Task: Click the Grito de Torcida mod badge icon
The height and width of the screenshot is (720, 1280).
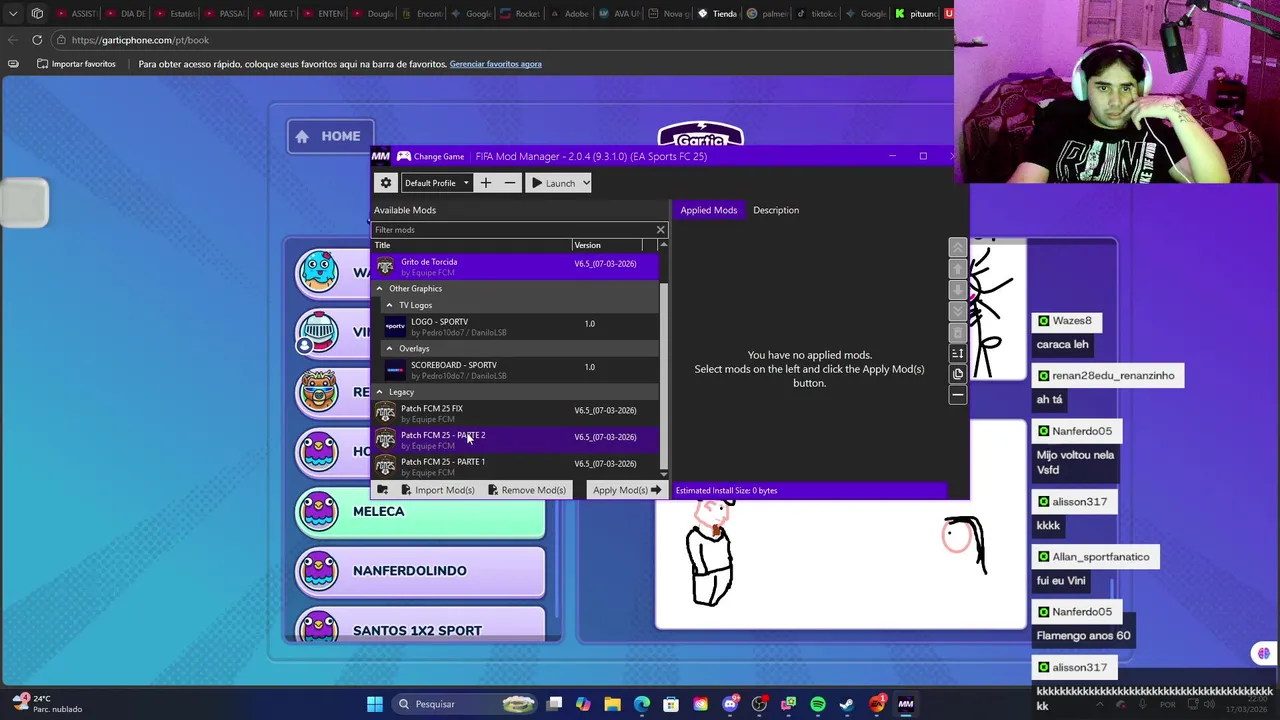Action: coord(385,267)
